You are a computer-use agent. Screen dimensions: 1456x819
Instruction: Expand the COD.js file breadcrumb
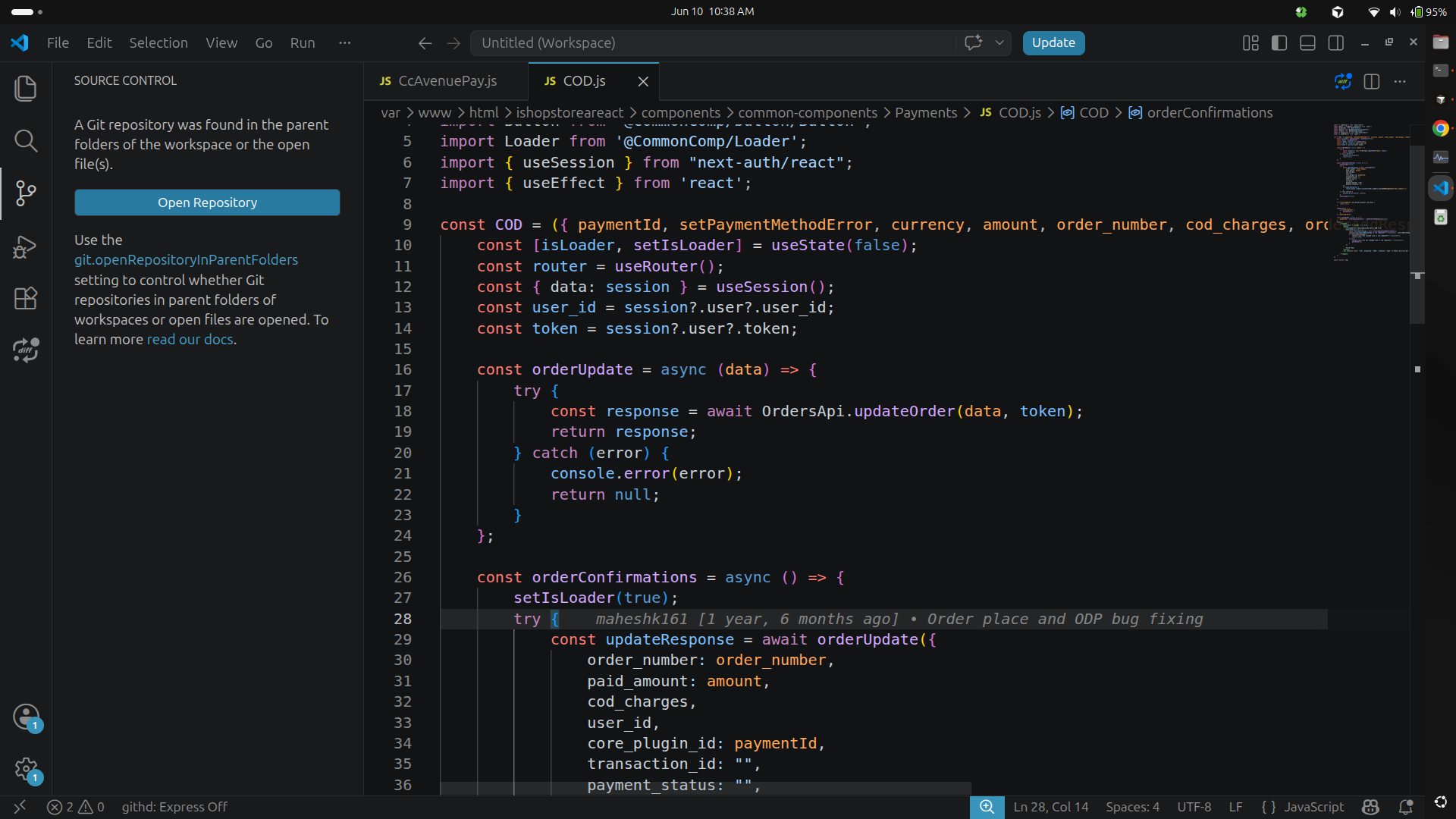coord(1011,112)
